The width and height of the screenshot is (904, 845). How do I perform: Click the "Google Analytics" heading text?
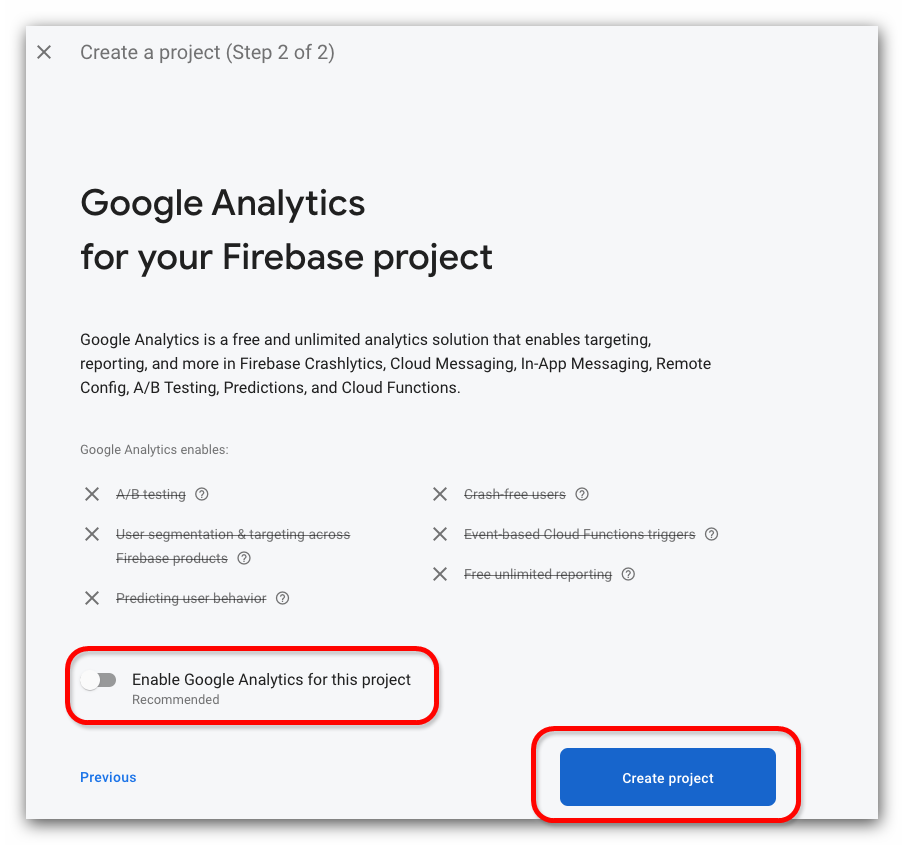pyautogui.click(x=223, y=203)
